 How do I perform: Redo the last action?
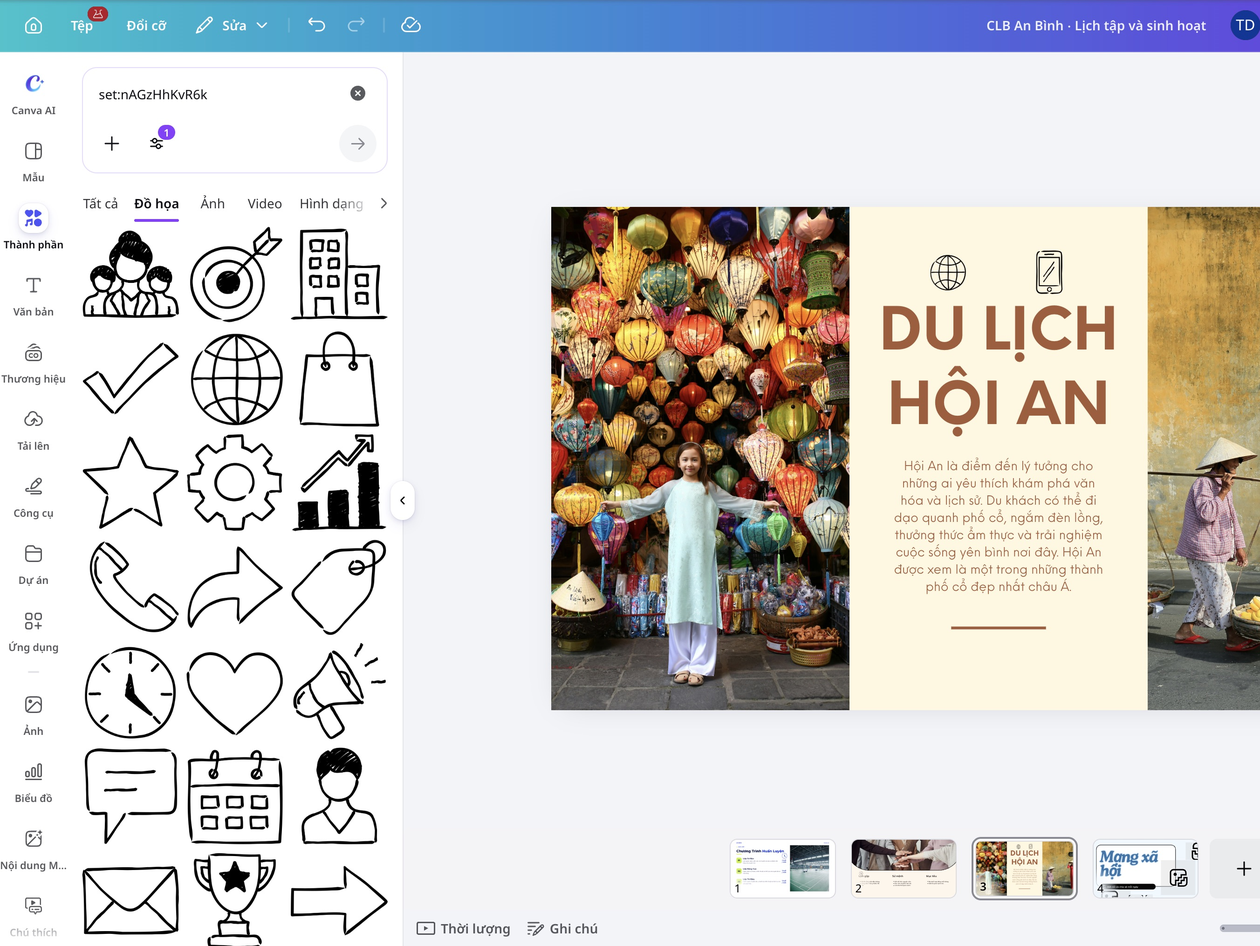coord(356,25)
